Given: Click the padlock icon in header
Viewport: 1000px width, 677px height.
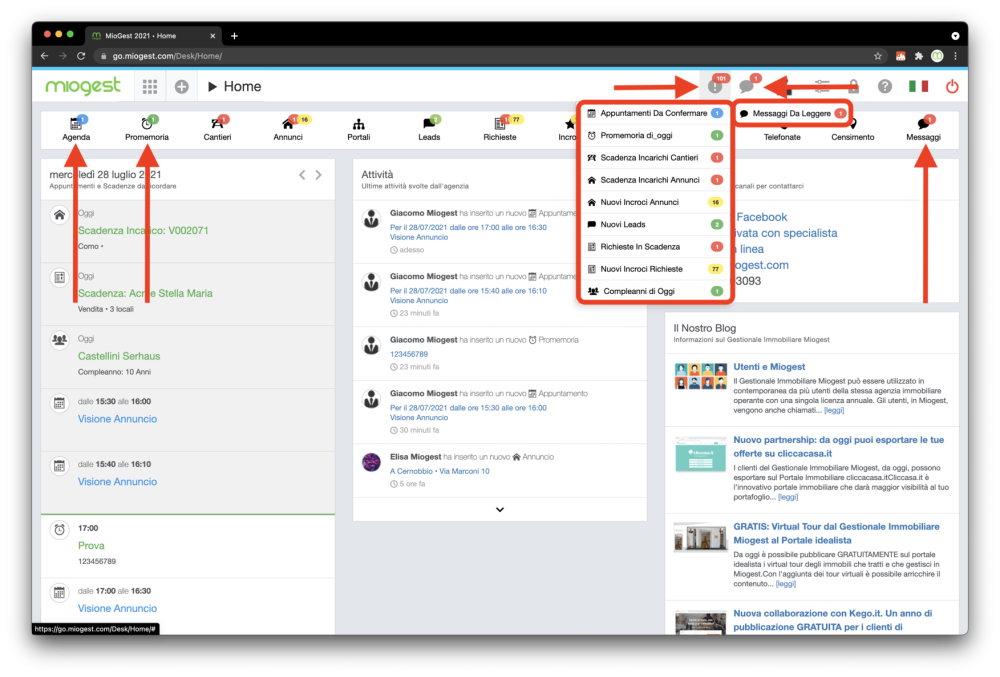Looking at the screenshot, I should [853, 85].
